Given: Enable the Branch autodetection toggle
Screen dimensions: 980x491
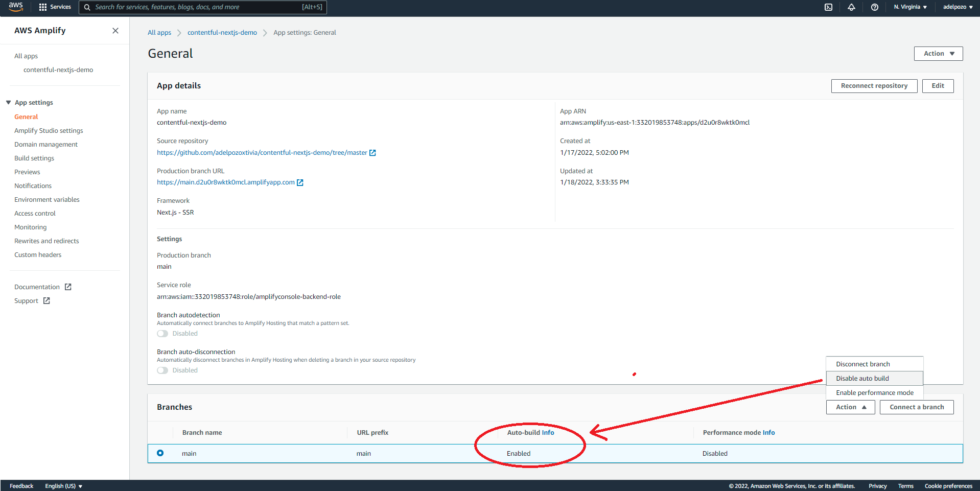Looking at the screenshot, I should click(163, 333).
